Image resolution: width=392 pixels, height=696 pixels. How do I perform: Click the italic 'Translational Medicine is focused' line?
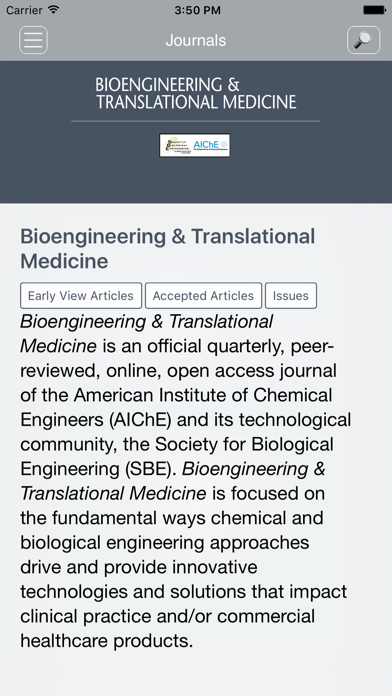click(172, 494)
